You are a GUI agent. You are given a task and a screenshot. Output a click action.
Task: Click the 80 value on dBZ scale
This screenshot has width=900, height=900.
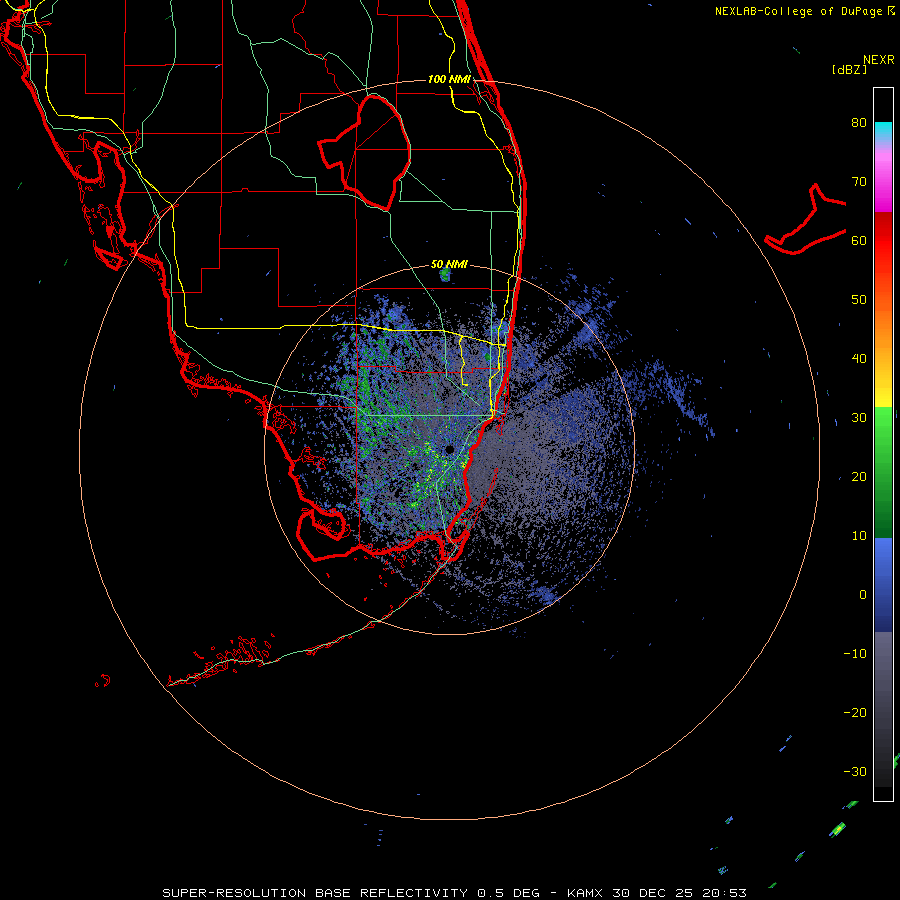coord(859,123)
